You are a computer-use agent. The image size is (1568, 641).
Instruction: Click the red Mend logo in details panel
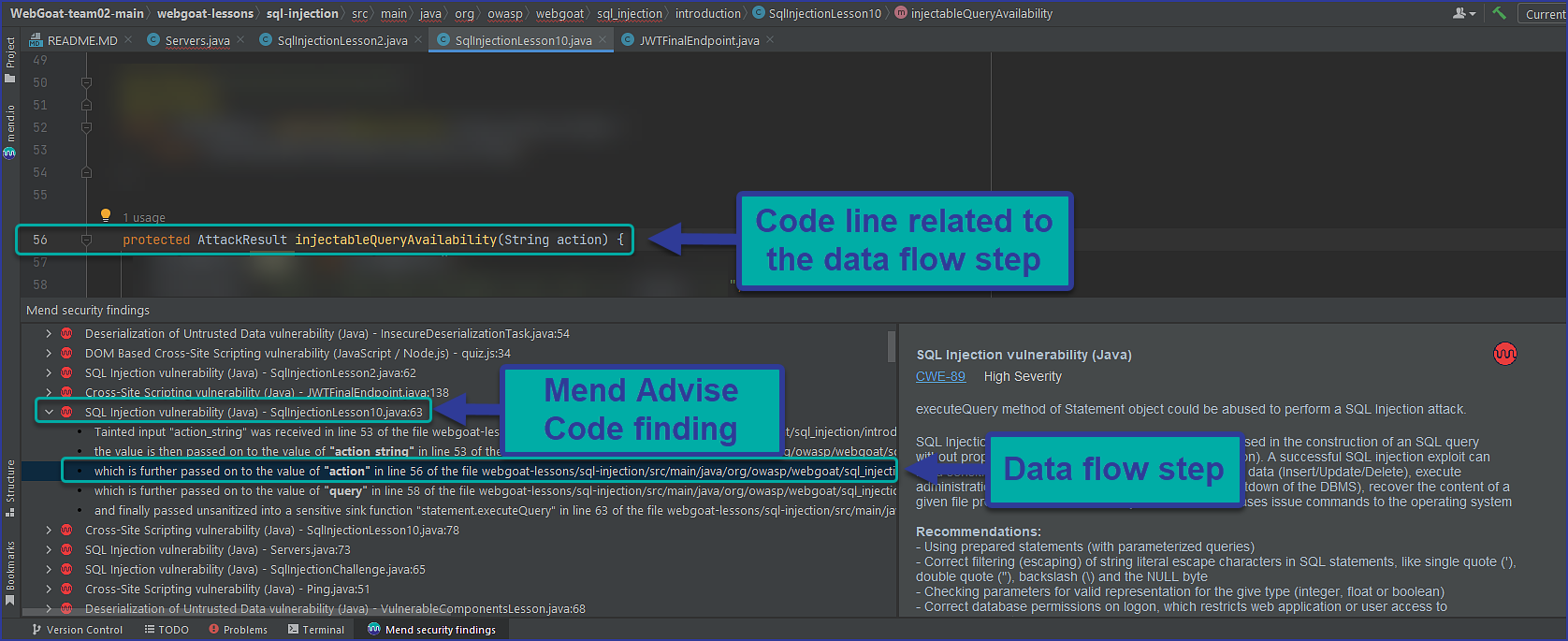pyautogui.click(x=1504, y=354)
